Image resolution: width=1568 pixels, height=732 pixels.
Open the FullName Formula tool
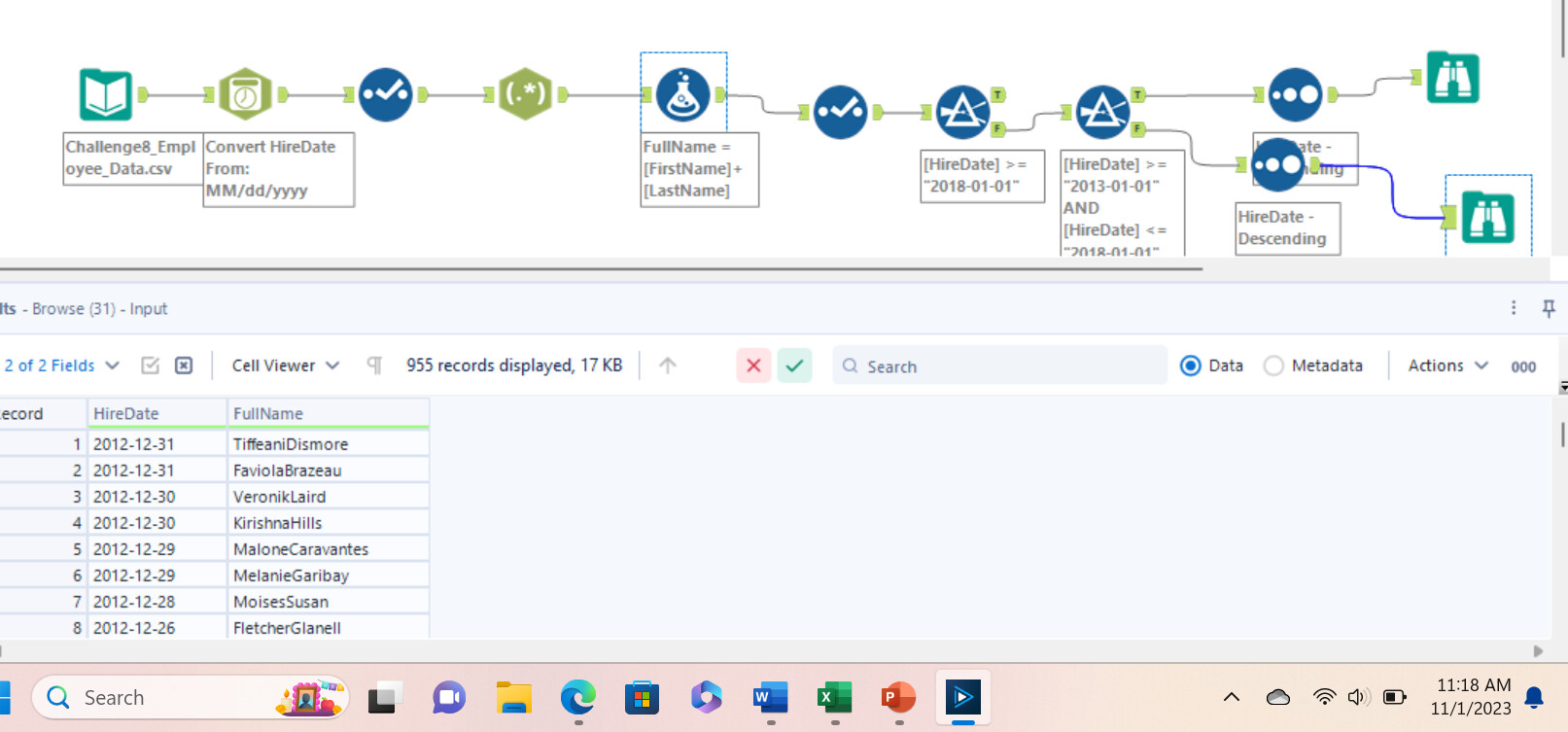tap(682, 94)
